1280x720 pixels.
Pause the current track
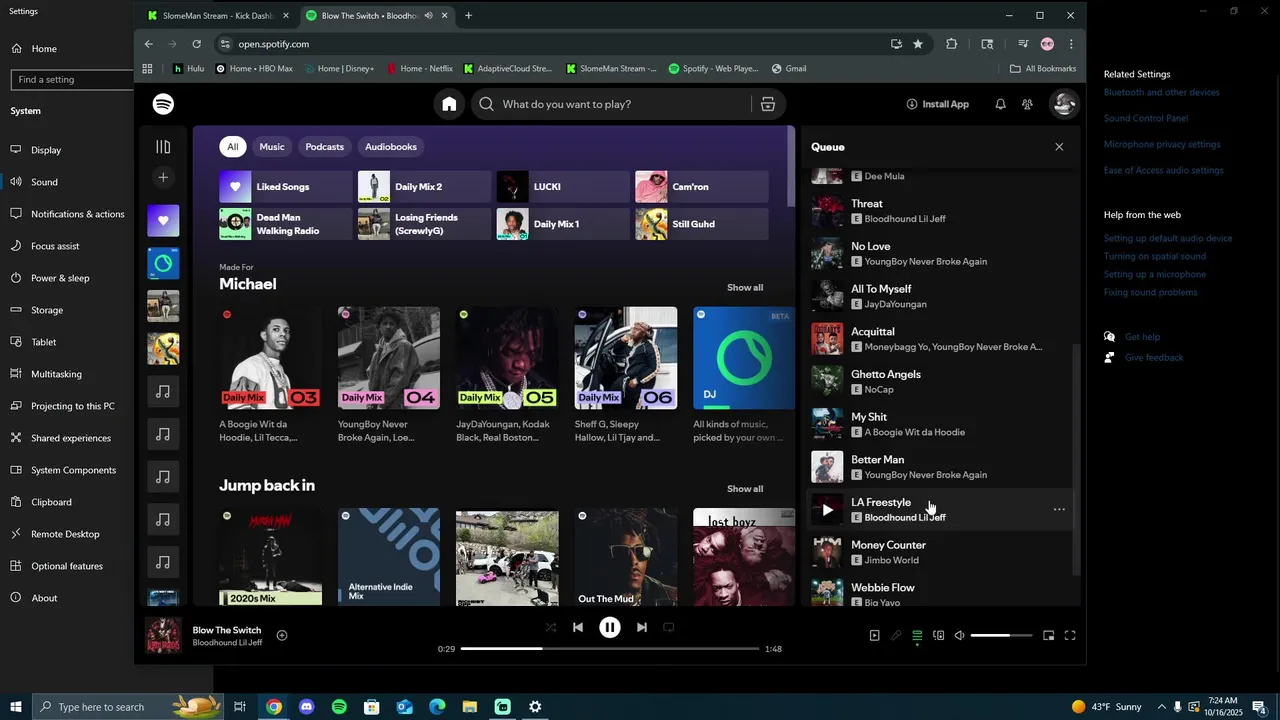pos(610,627)
